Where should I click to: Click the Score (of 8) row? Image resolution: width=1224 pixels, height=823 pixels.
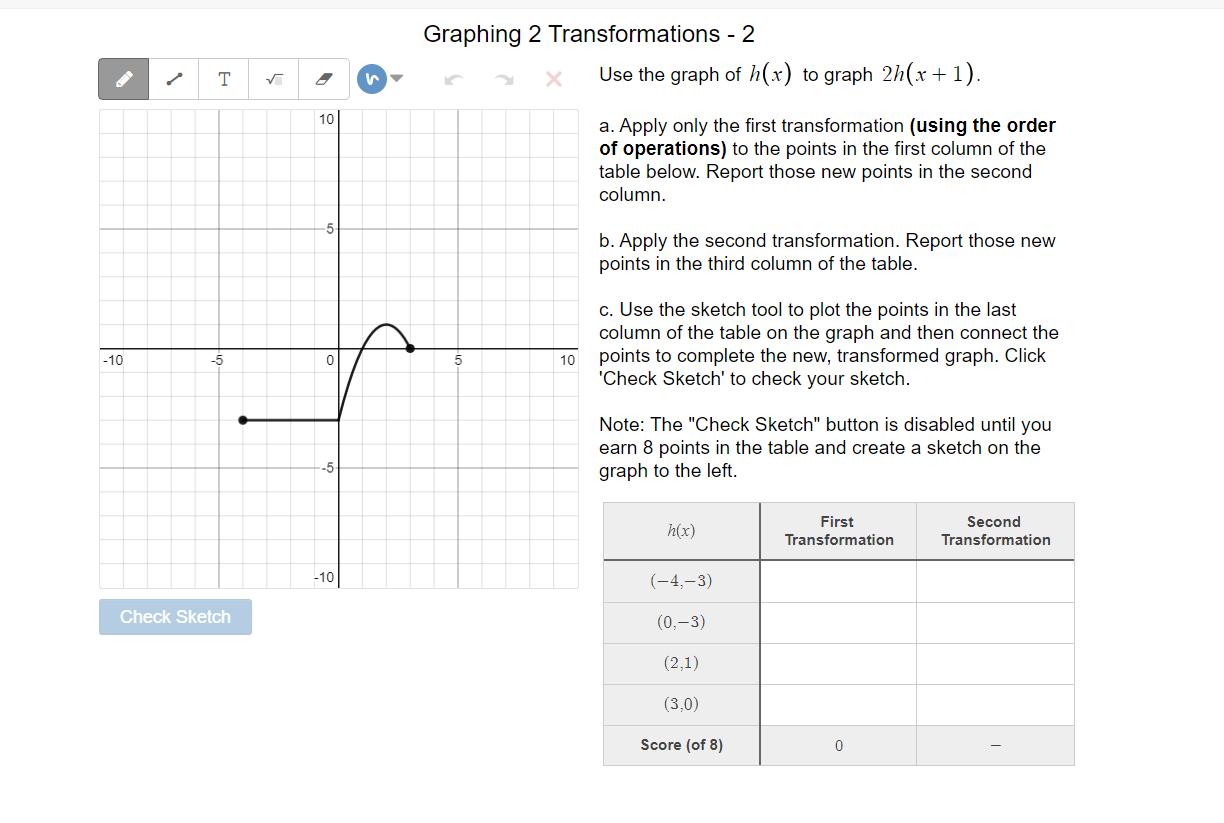point(681,745)
